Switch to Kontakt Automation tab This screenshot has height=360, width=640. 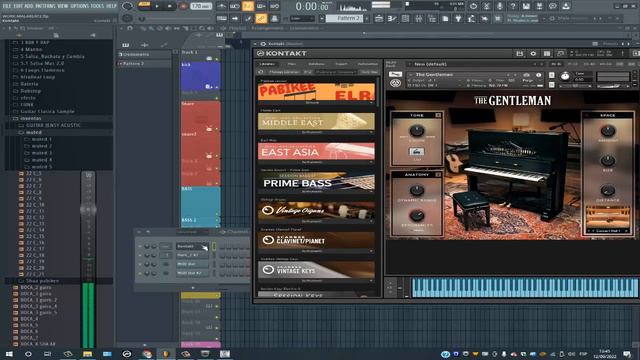(x=367, y=64)
